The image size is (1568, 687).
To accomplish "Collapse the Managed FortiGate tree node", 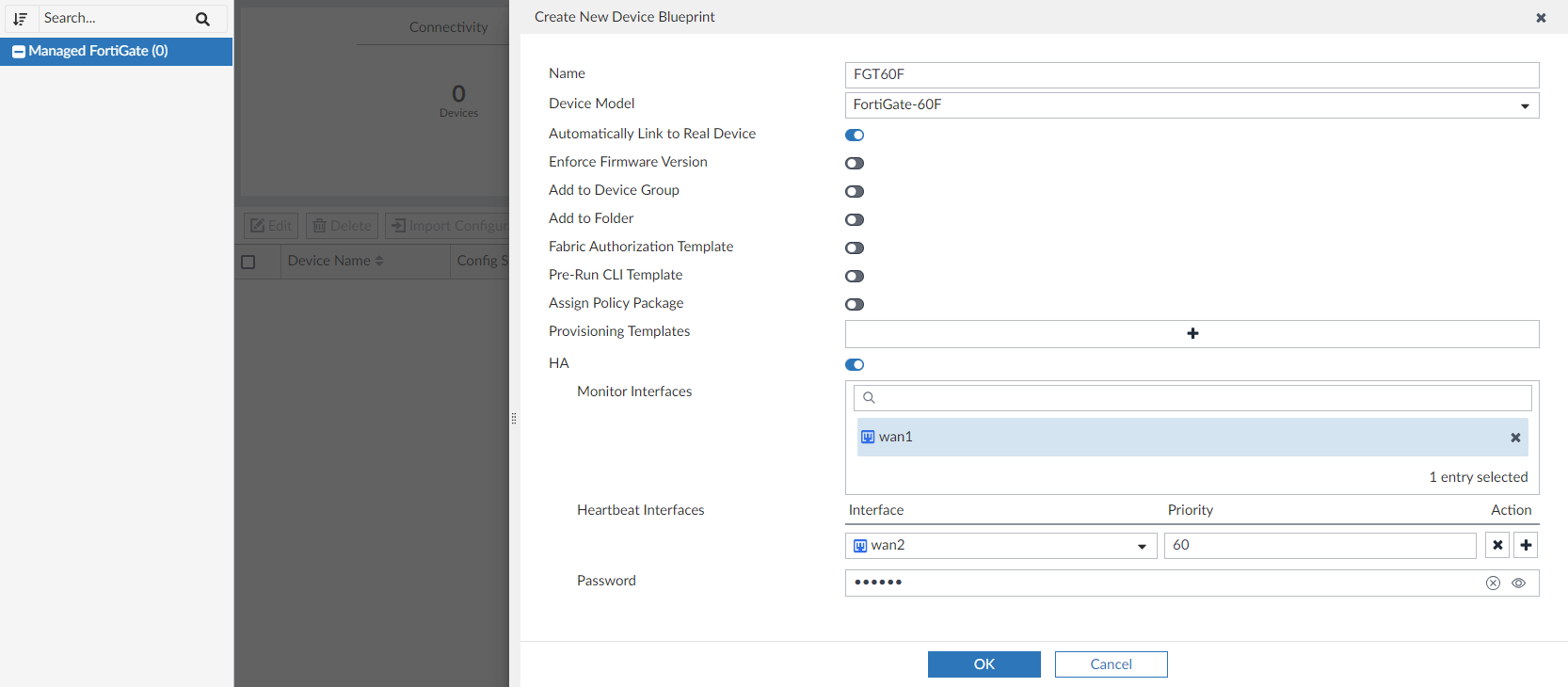I will point(19,52).
